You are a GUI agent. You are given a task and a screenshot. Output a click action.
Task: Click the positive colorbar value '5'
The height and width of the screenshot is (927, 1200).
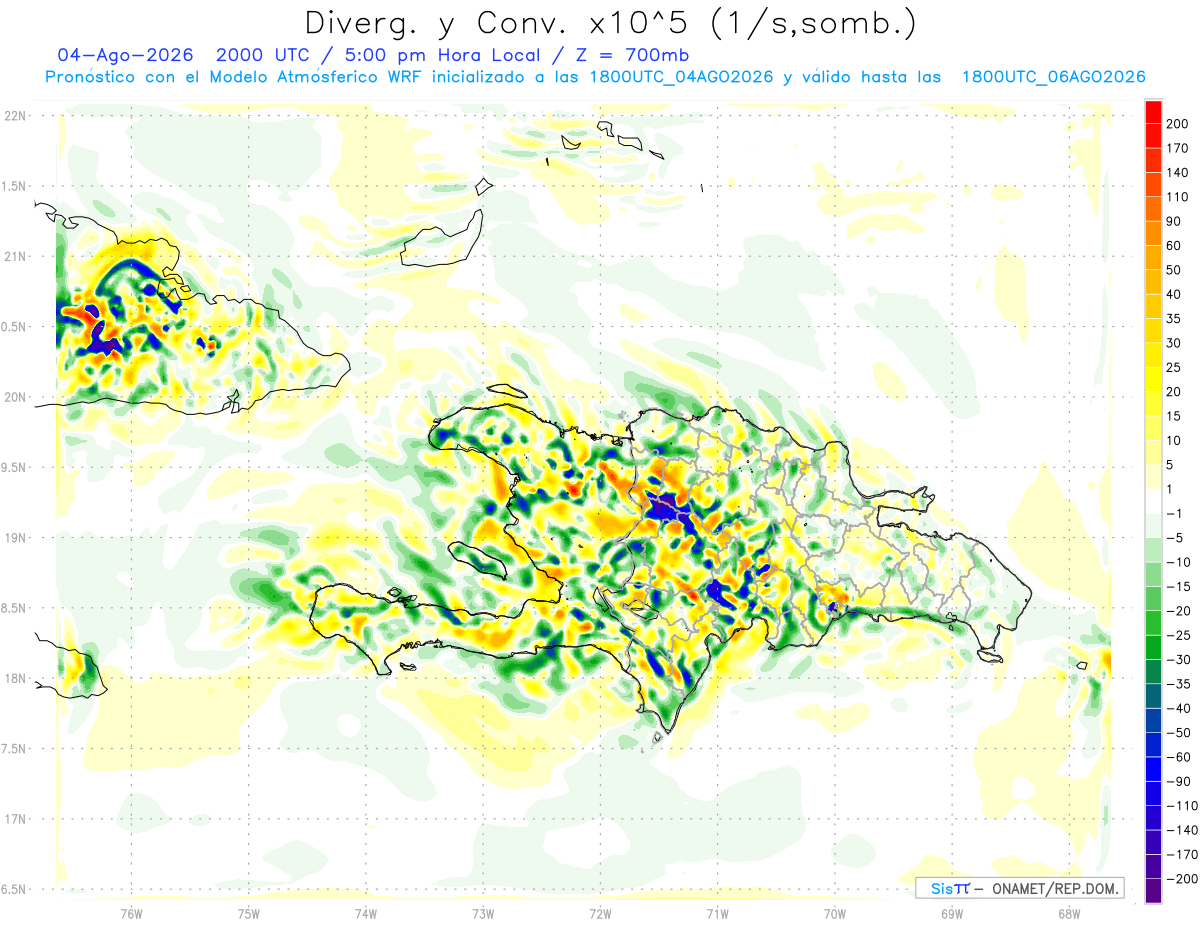tap(1170, 464)
